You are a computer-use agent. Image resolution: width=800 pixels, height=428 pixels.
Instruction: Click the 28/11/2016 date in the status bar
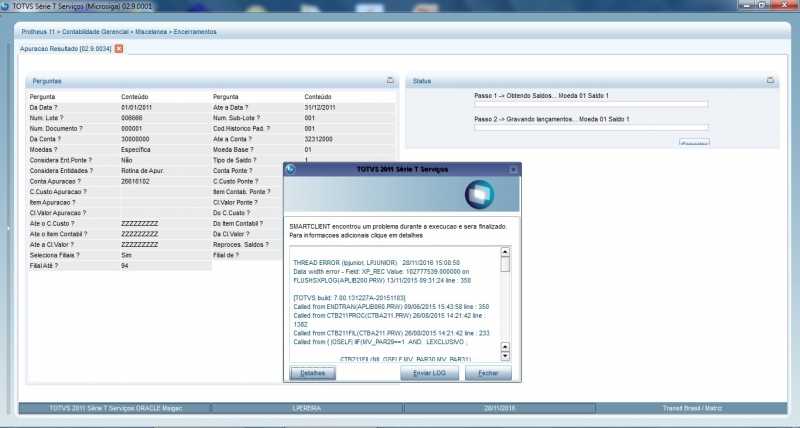tap(499, 409)
